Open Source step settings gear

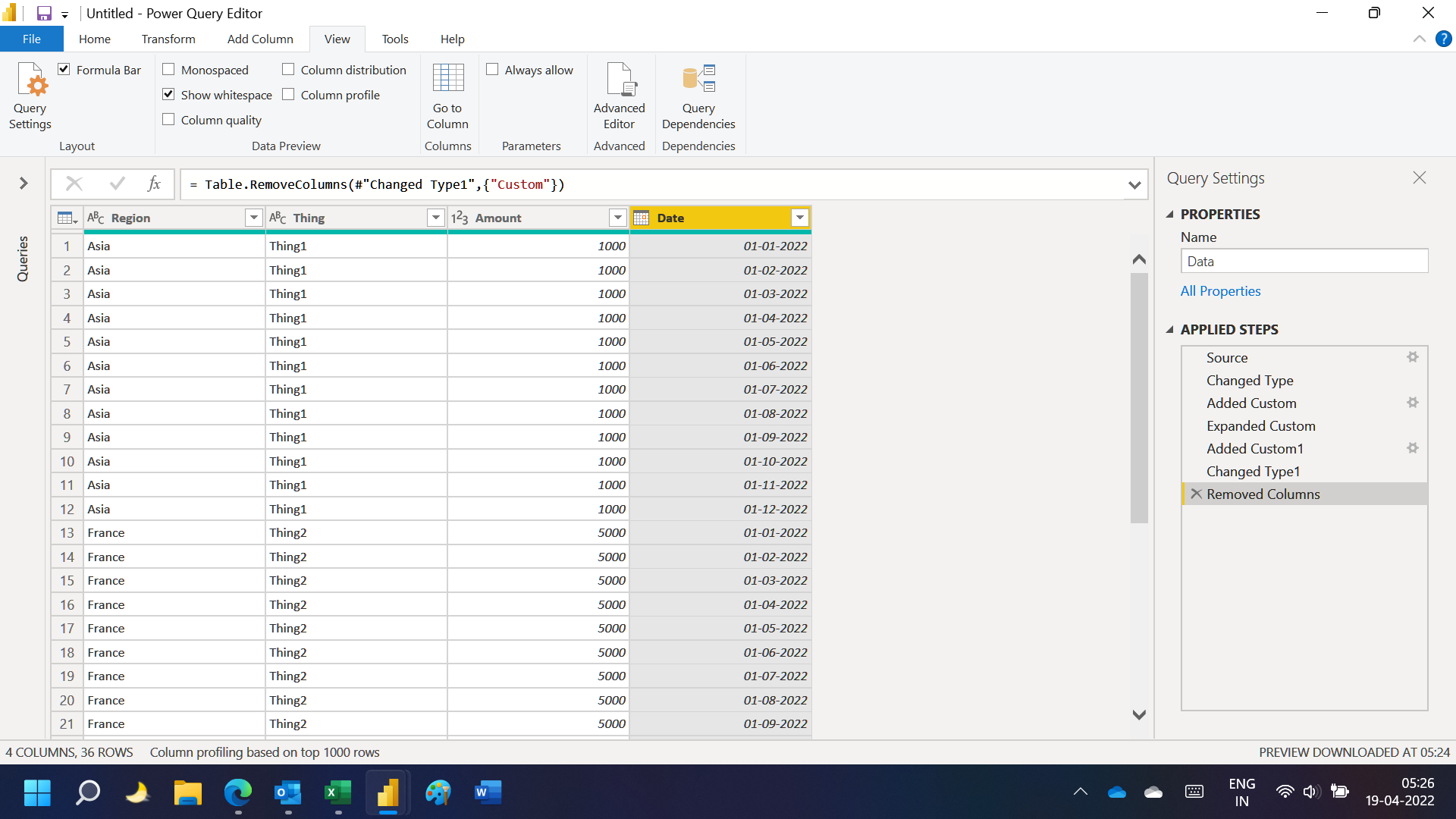[1413, 357]
